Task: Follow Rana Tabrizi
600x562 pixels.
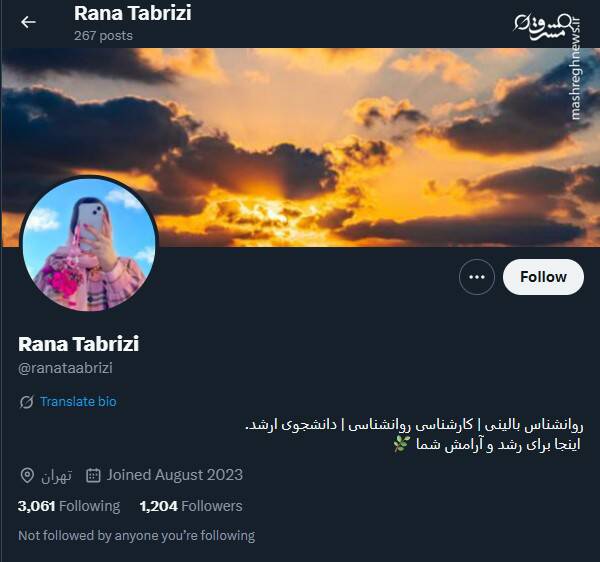Action: point(543,277)
